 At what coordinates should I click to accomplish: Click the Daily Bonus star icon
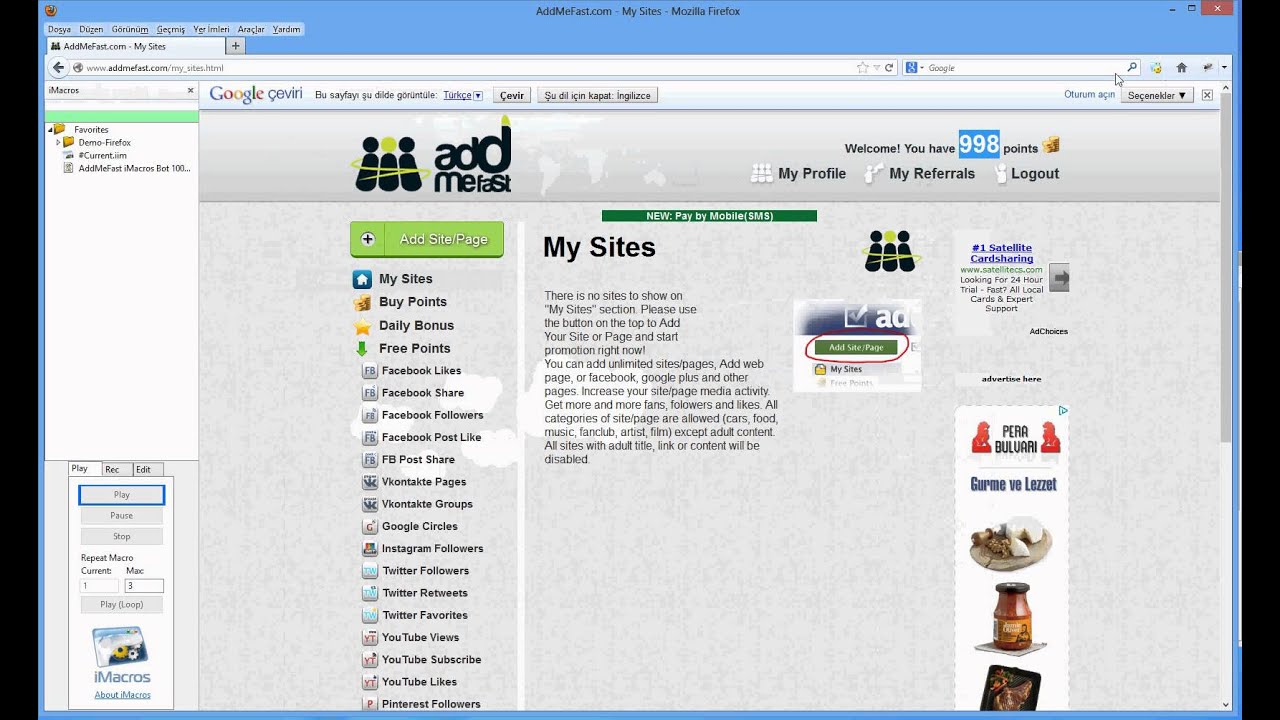pos(362,326)
